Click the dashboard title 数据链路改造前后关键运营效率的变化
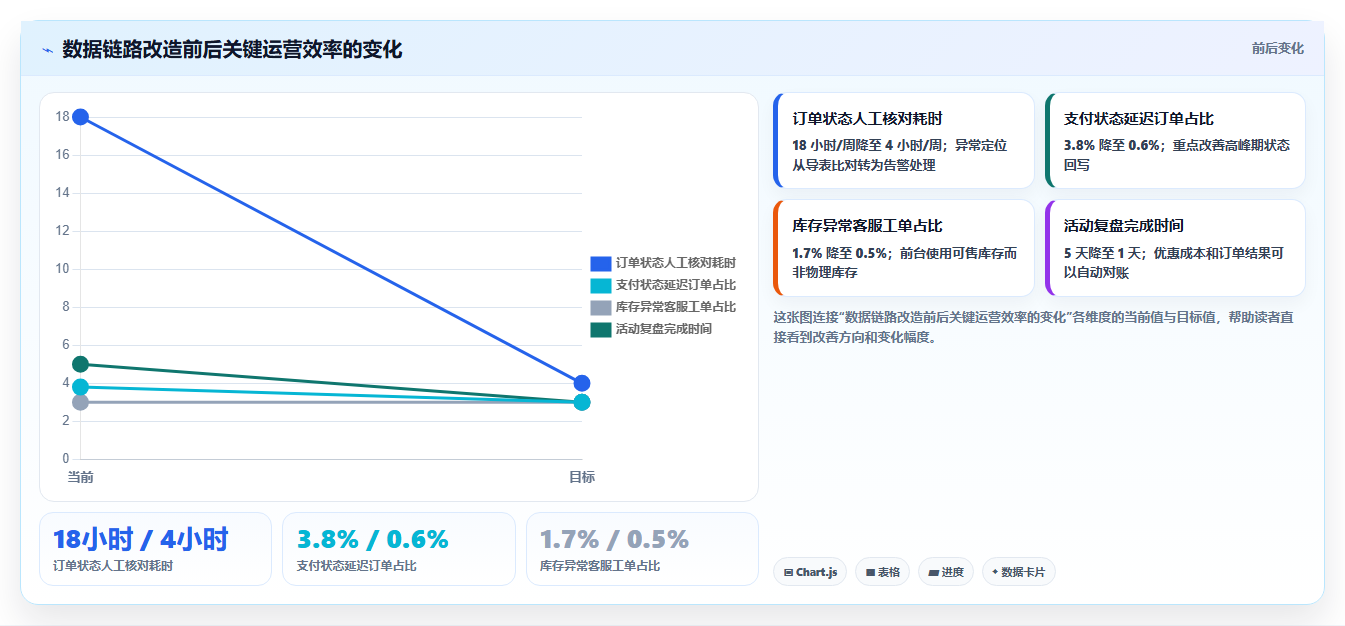The image size is (1345, 626). (232, 50)
